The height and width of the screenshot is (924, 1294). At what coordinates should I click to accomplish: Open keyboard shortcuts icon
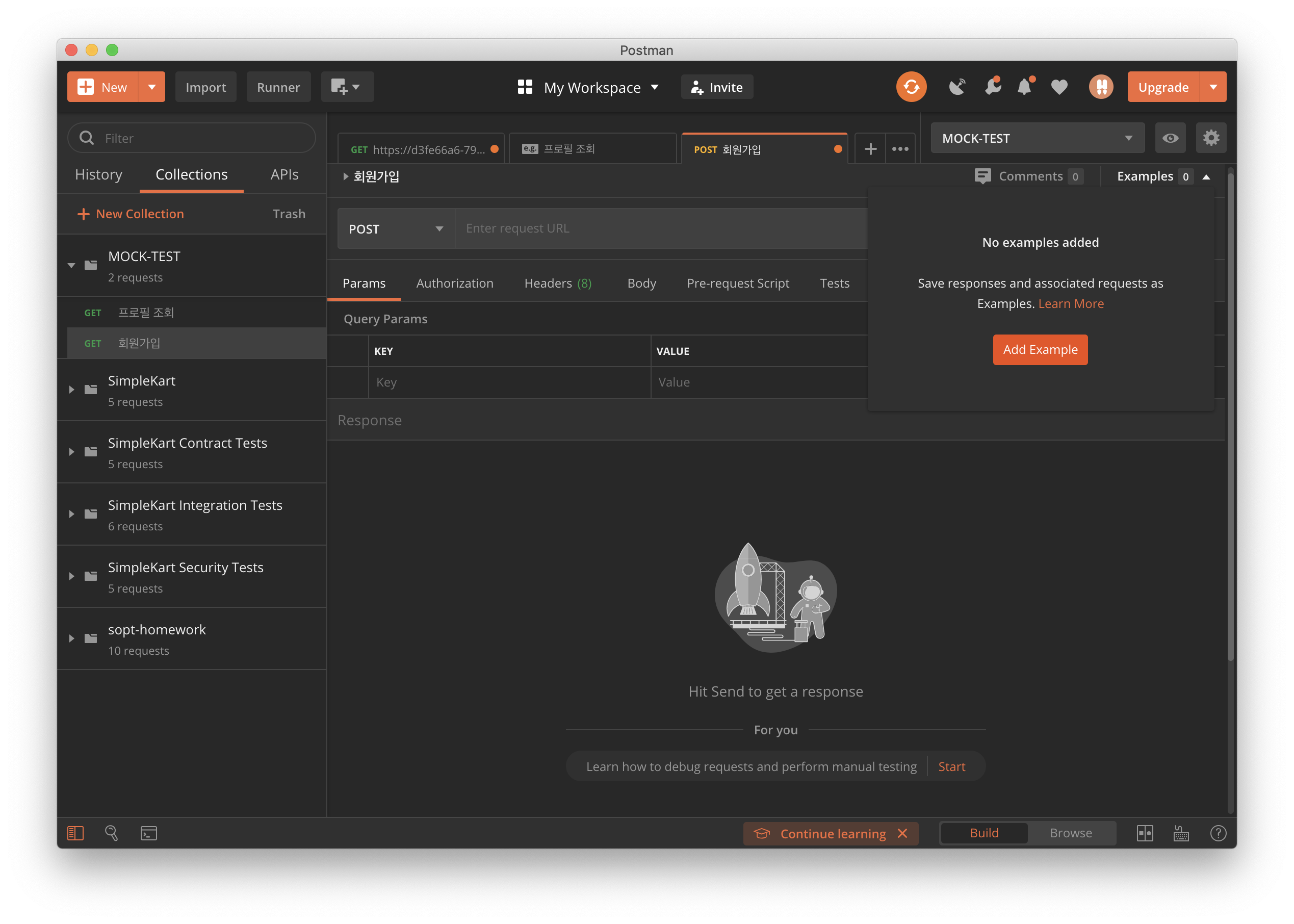click(1181, 833)
